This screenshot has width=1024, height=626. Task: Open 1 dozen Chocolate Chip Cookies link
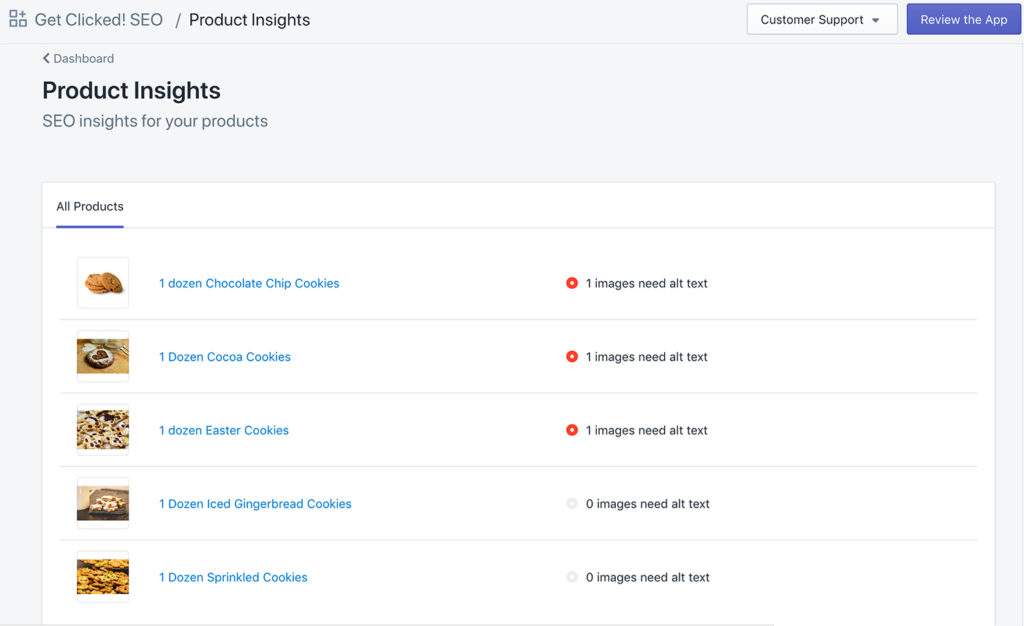tap(249, 283)
